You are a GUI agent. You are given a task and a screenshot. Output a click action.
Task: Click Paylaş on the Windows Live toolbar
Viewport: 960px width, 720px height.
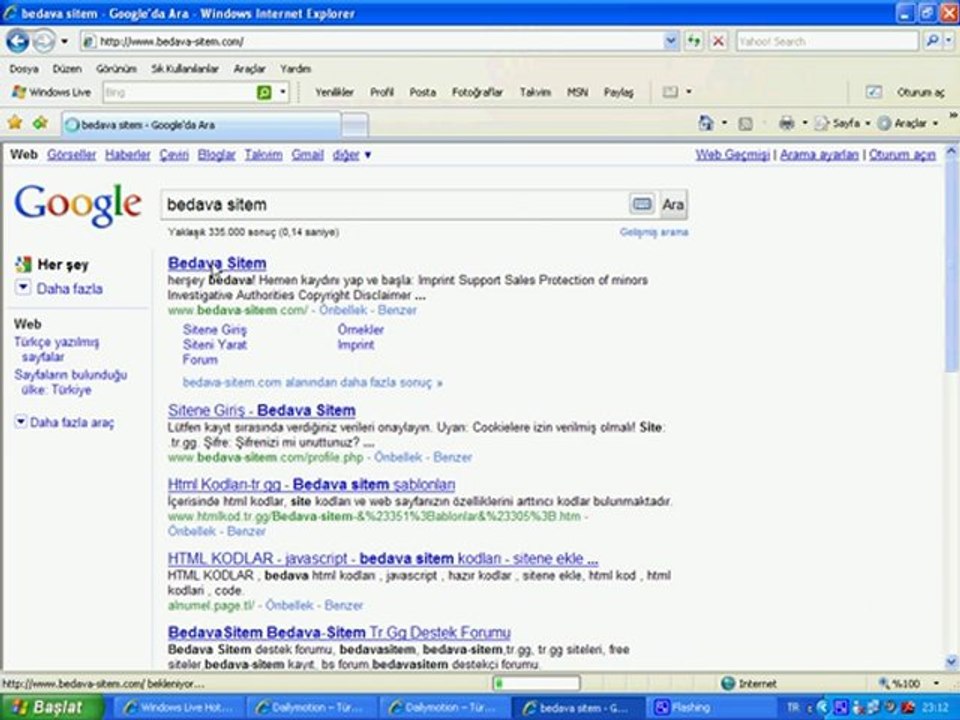click(618, 92)
